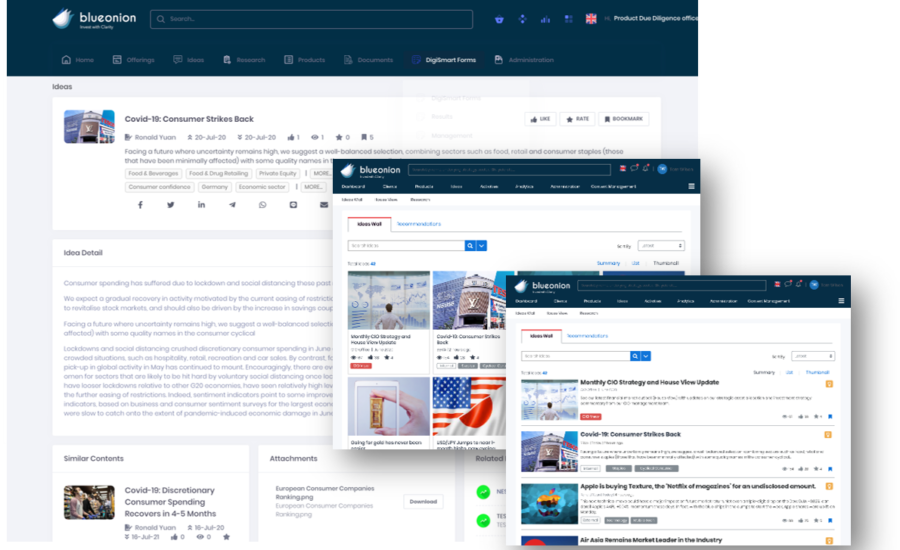Toggle bookmark on the Apple is buying Texture row
This screenshot has height=550, width=900.
[x=830, y=521]
